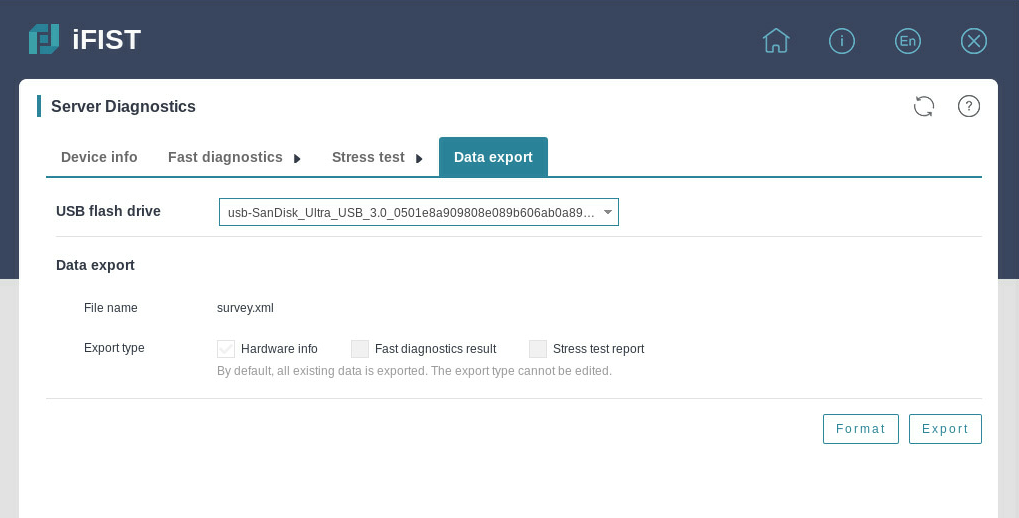This screenshot has height=518, width=1019.
Task: Switch to the Device info tab
Action: pyautogui.click(x=99, y=157)
